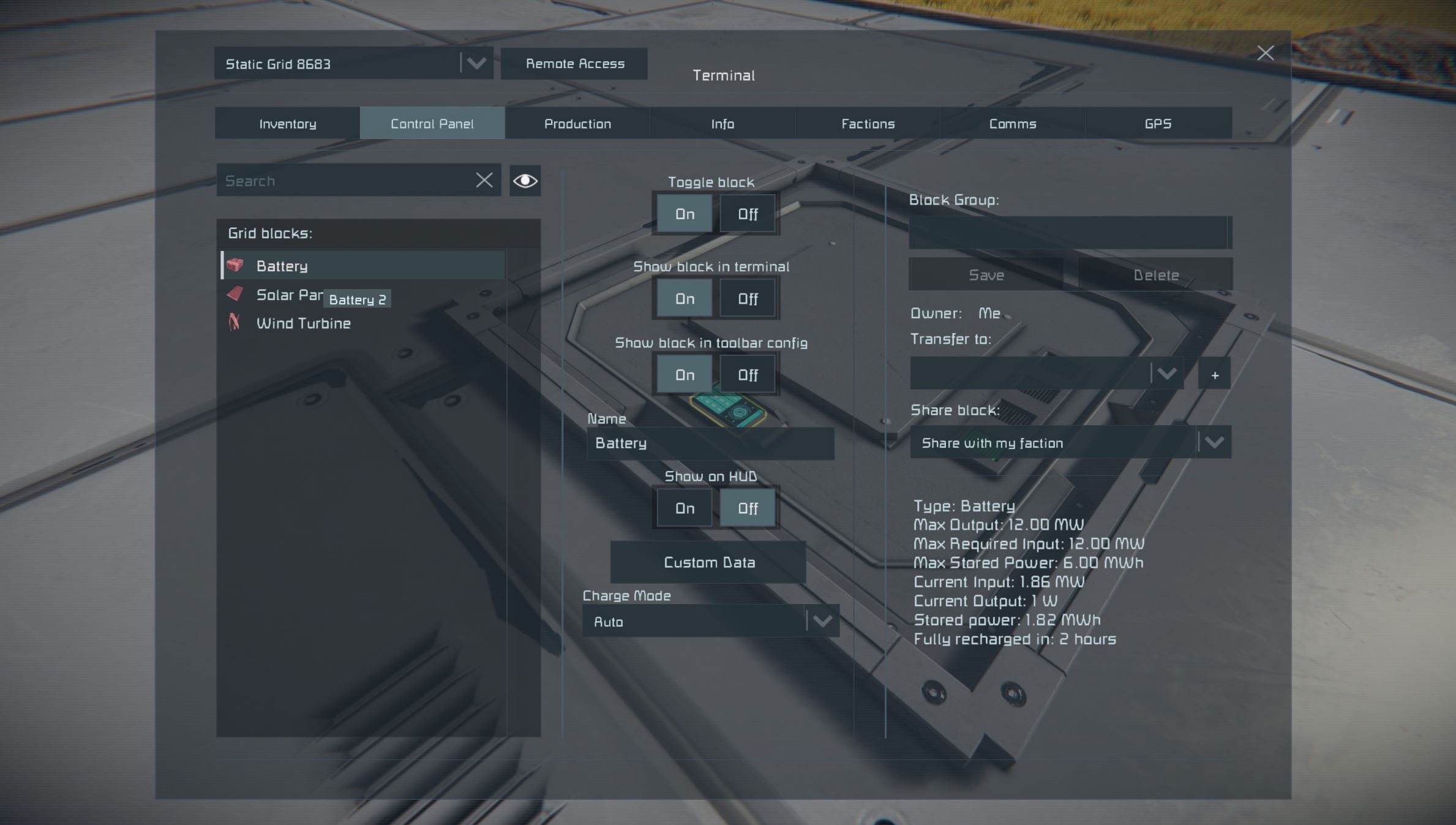Viewport: 1456px width, 825px height.
Task: Expand the Share block dropdown
Action: (x=1070, y=442)
